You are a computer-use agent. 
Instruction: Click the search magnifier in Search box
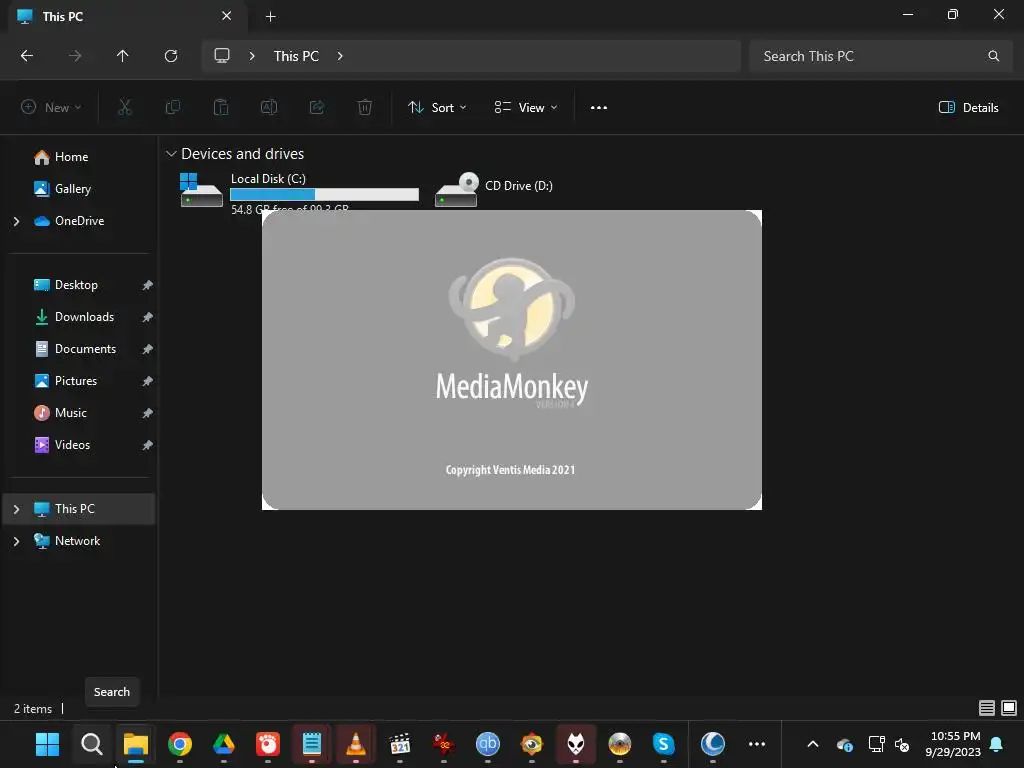(x=993, y=56)
